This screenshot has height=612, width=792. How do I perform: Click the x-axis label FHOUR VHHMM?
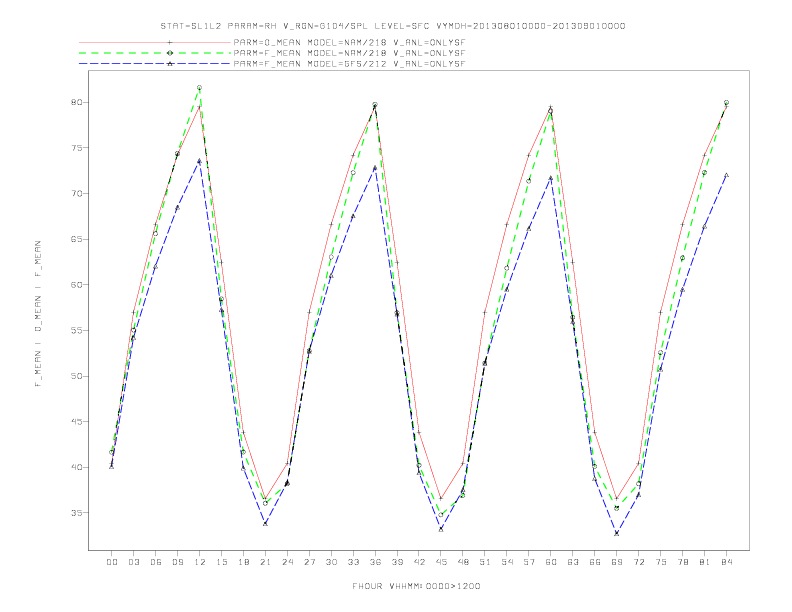pos(416,586)
